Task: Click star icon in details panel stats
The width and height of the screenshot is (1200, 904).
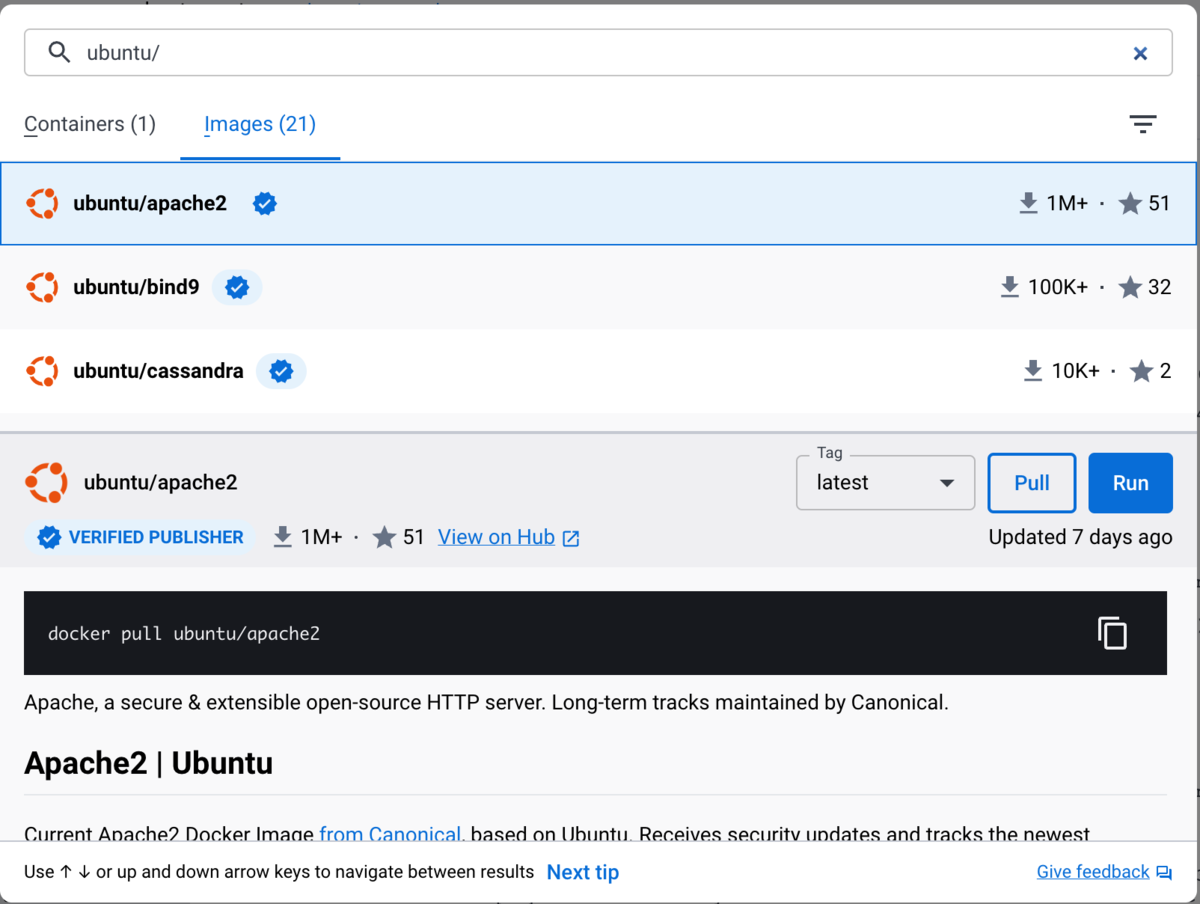Action: [384, 538]
